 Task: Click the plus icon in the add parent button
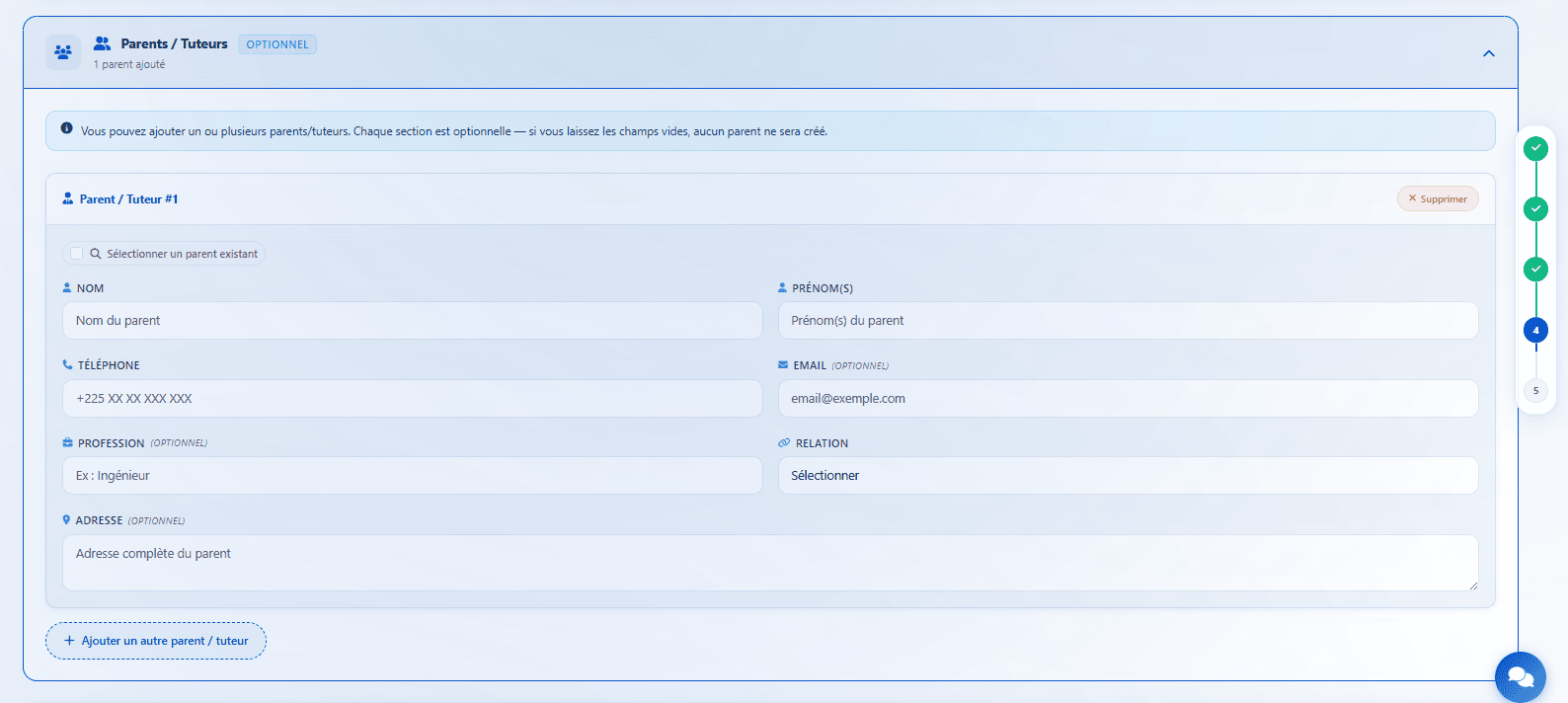pyautogui.click(x=69, y=641)
